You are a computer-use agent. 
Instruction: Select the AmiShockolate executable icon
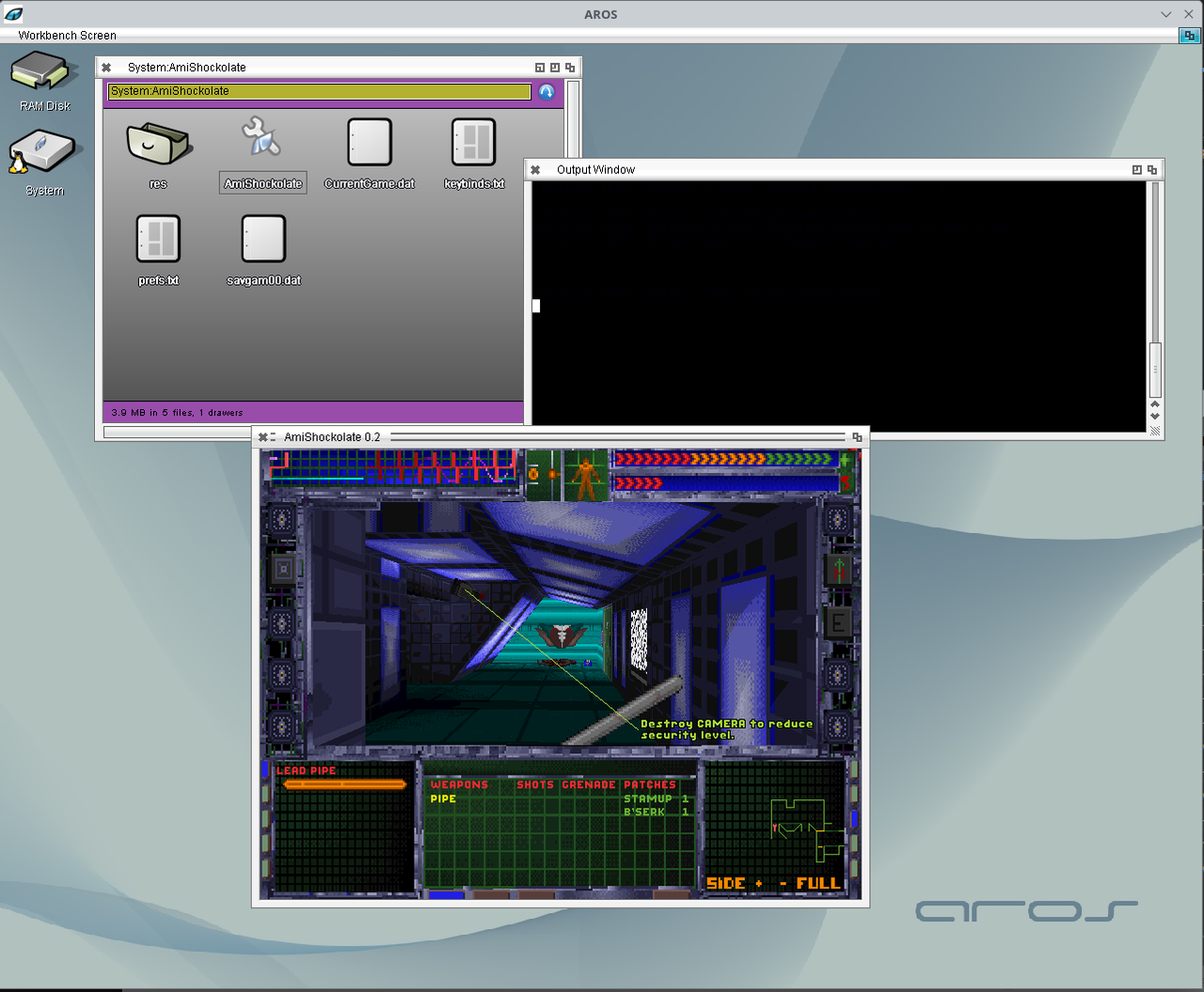pos(262,153)
